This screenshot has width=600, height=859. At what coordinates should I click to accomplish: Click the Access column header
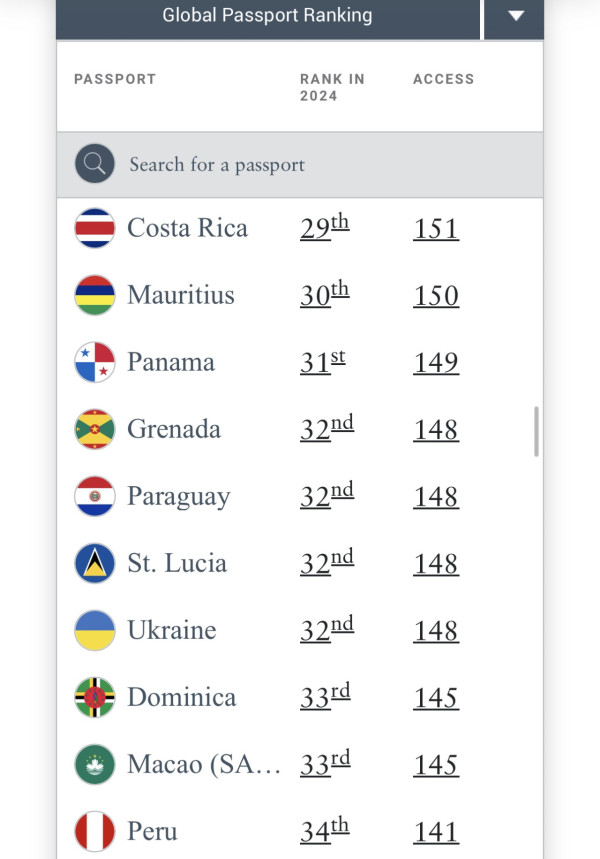click(x=443, y=79)
